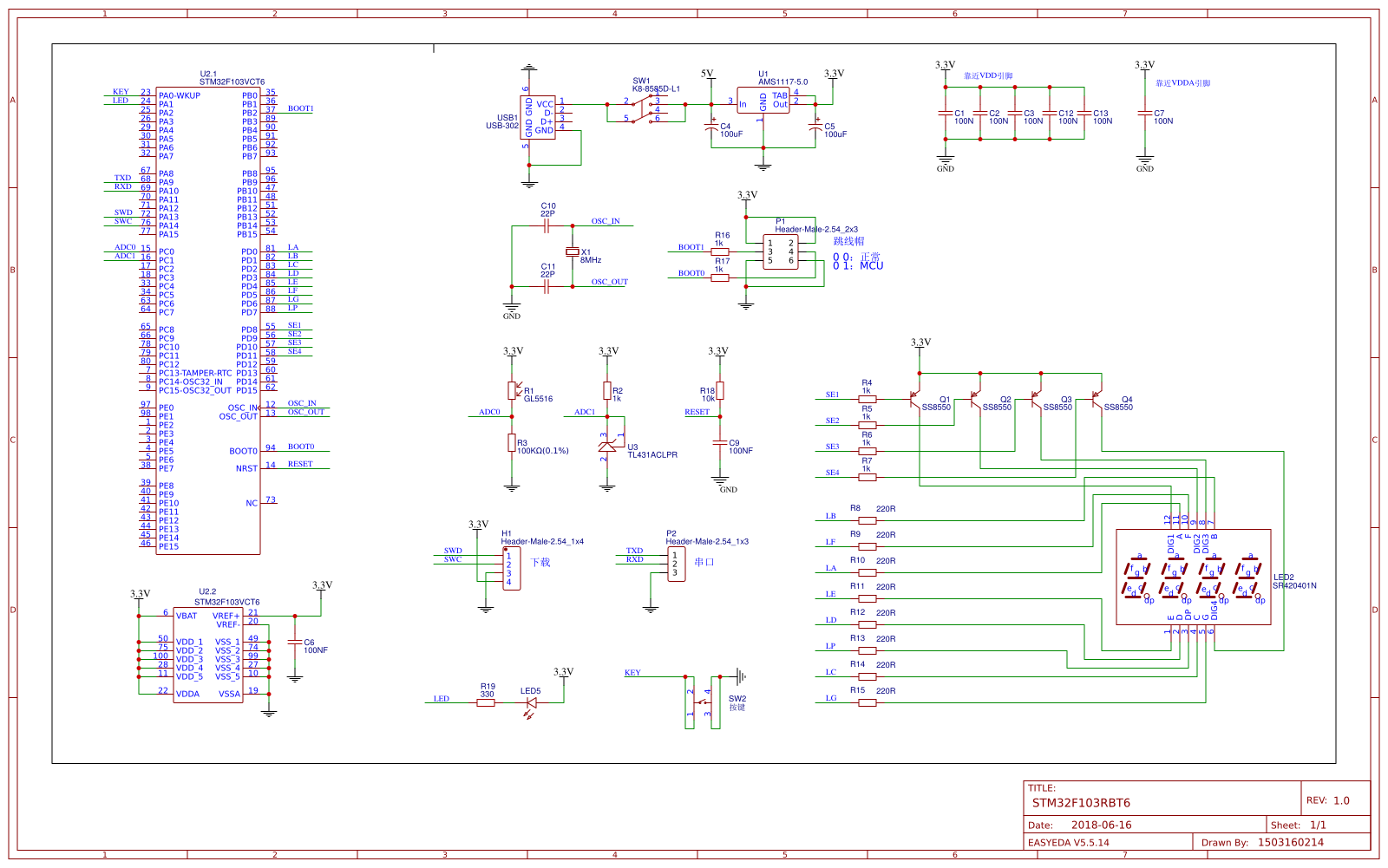Select capacitor C9 100NF
The image size is (1388, 868).
click(x=720, y=442)
